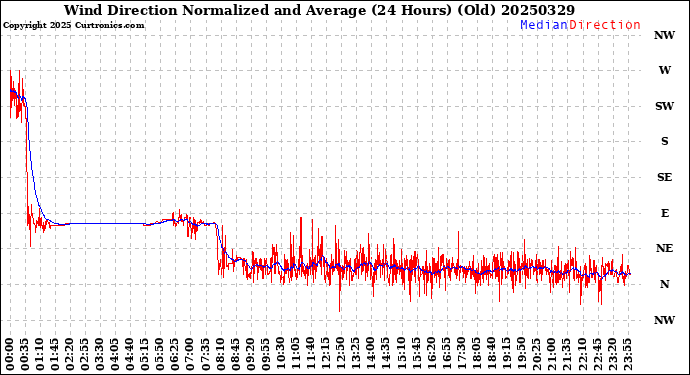Image resolution: width=690 pixels, height=375 pixels.
Task: Click the '13:25' time label
Action: tap(356, 354)
